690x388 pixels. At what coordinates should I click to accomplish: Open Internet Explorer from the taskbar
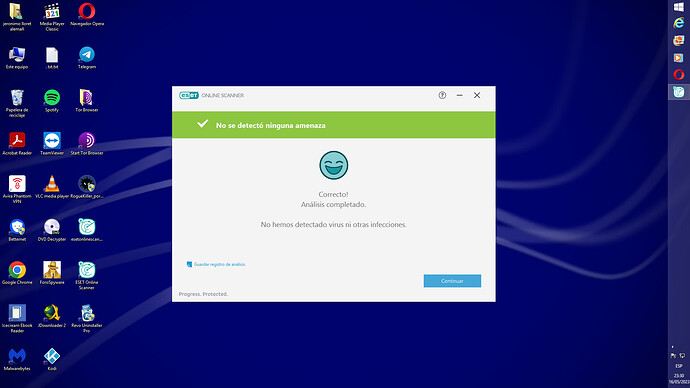(679, 23)
